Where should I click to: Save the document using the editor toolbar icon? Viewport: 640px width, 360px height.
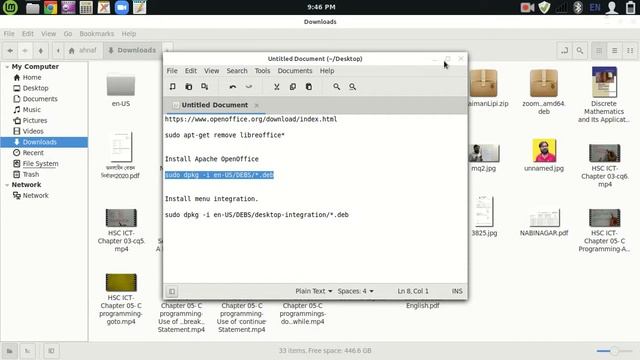pyautogui.click(x=204, y=87)
